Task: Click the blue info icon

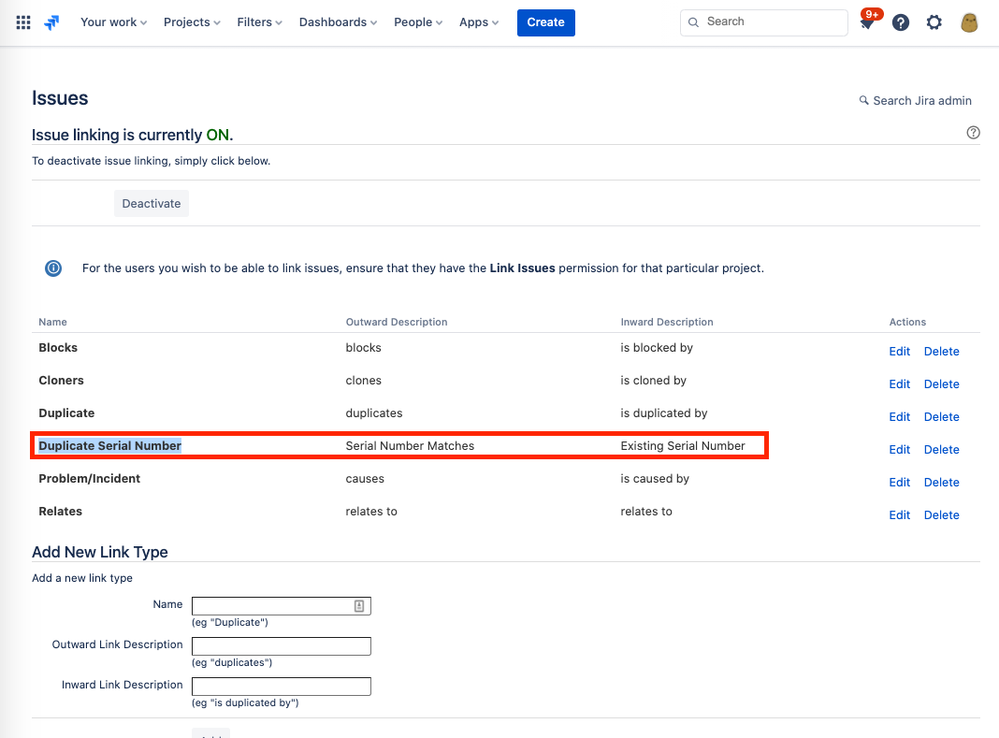Action: click(54, 268)
